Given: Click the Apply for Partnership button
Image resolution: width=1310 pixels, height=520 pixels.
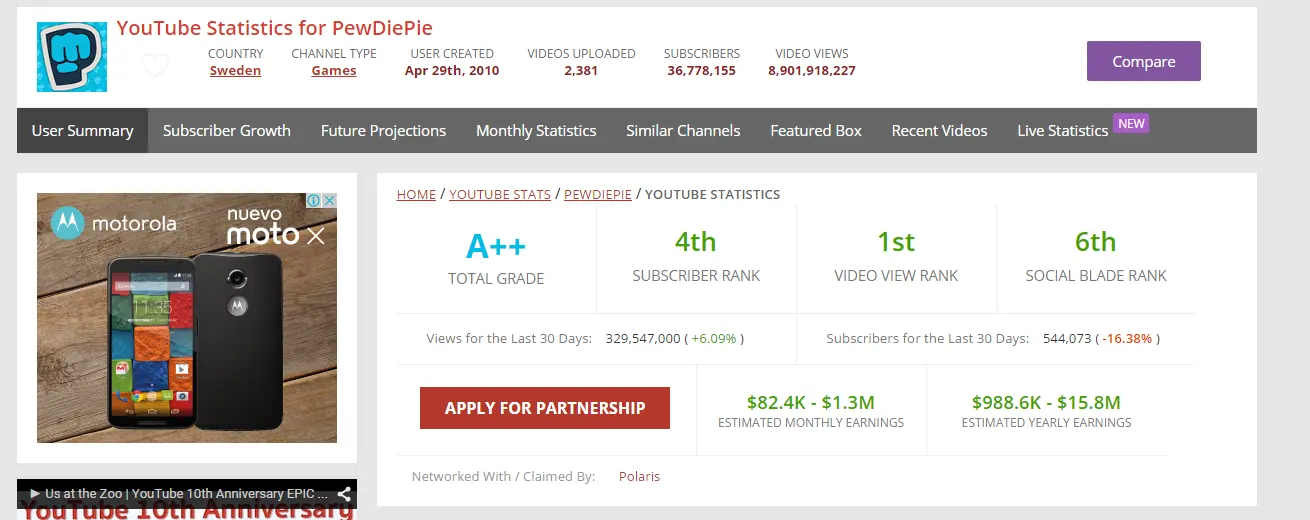Looking at the screenshot, I should click(x=545, y=408).
